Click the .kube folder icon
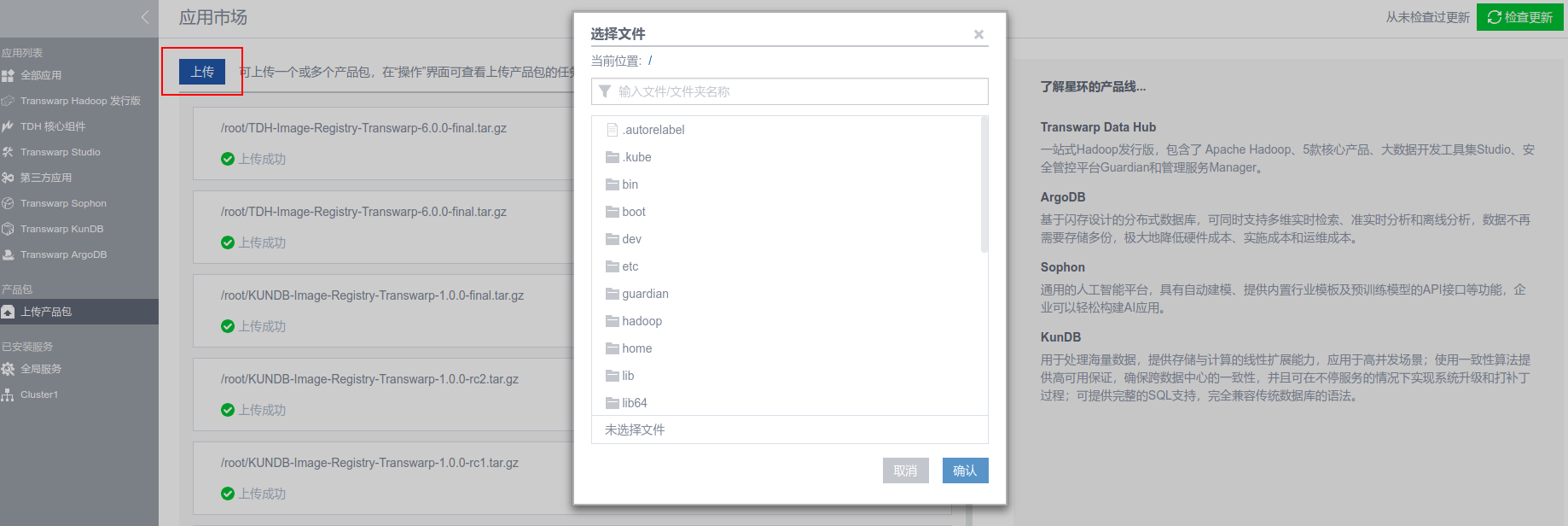 pos(613,157)
